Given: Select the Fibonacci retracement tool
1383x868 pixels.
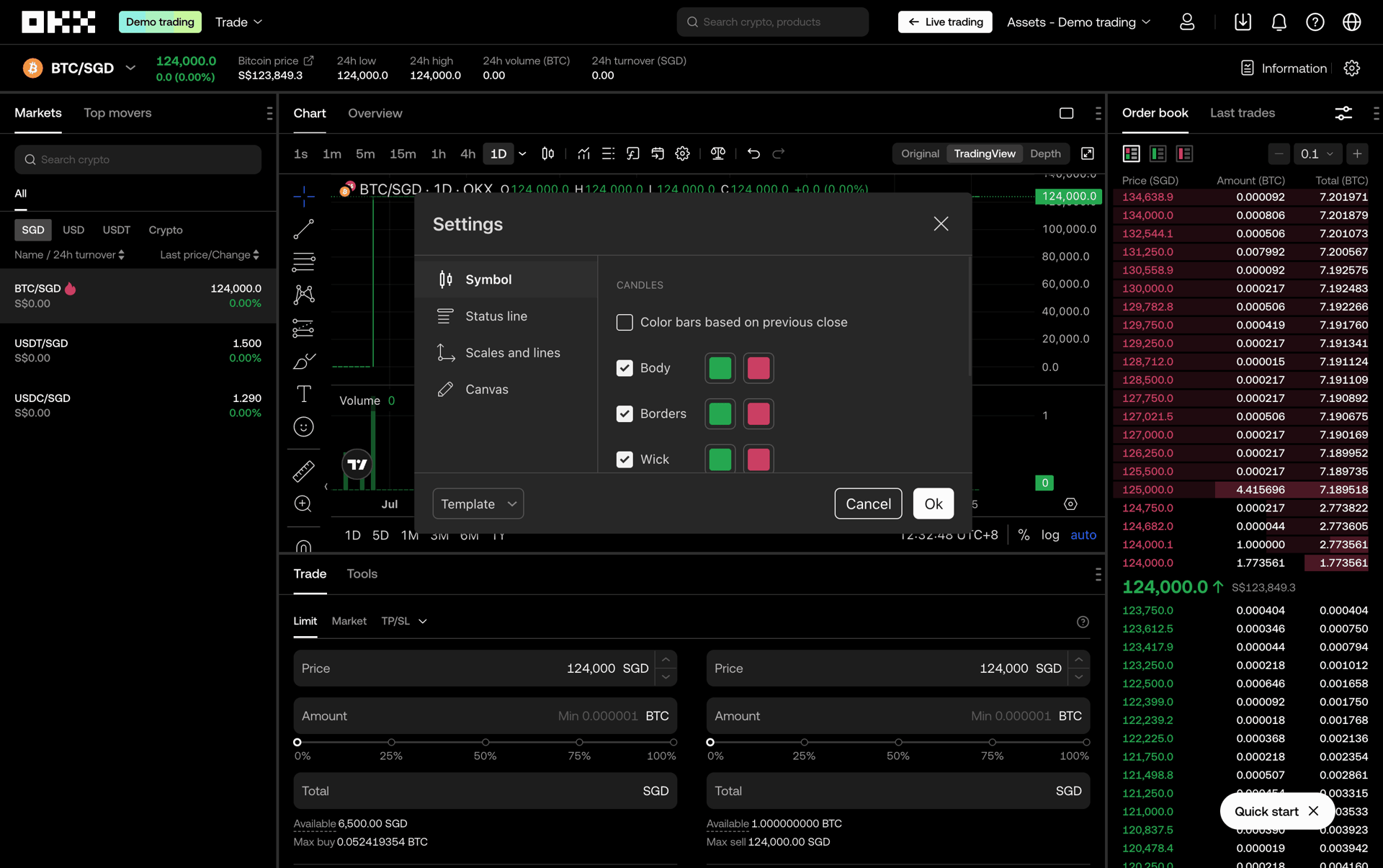Looking at the screenshot, I should tap(304, 261).
